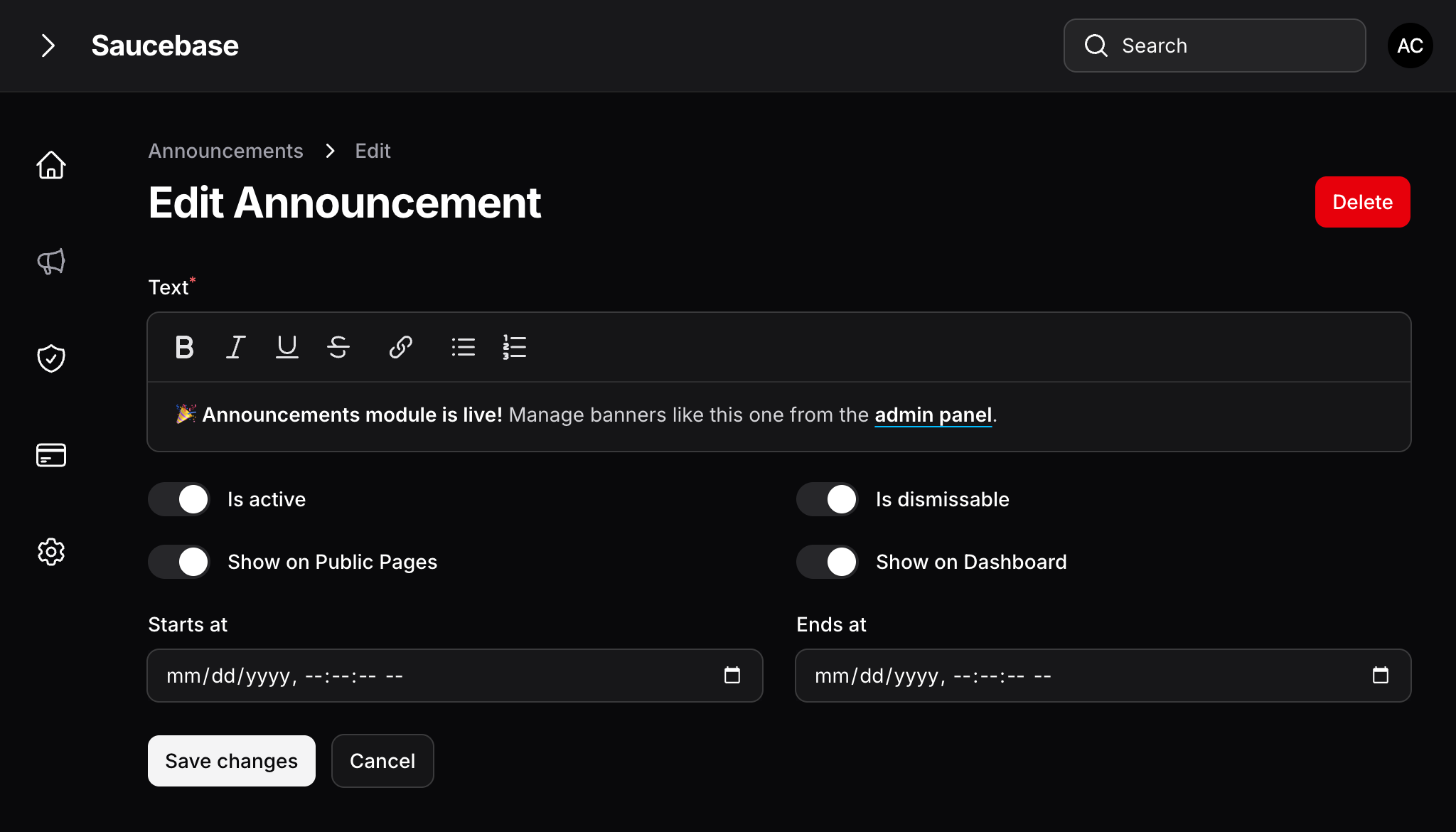
Task: Open Settings from the sidebar gear icon
Action: 50,552
